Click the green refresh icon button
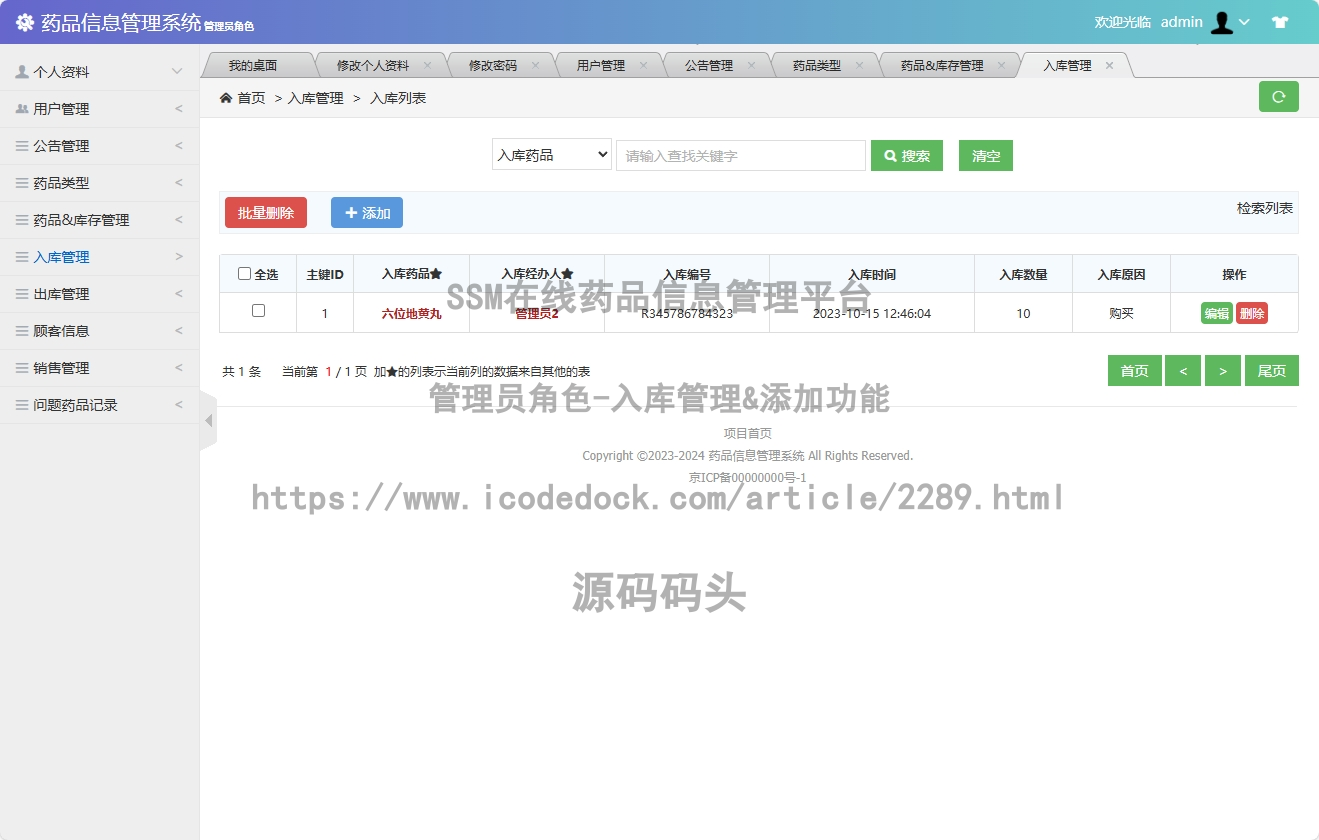1319x840 pixels. [x=1278, y=97]
